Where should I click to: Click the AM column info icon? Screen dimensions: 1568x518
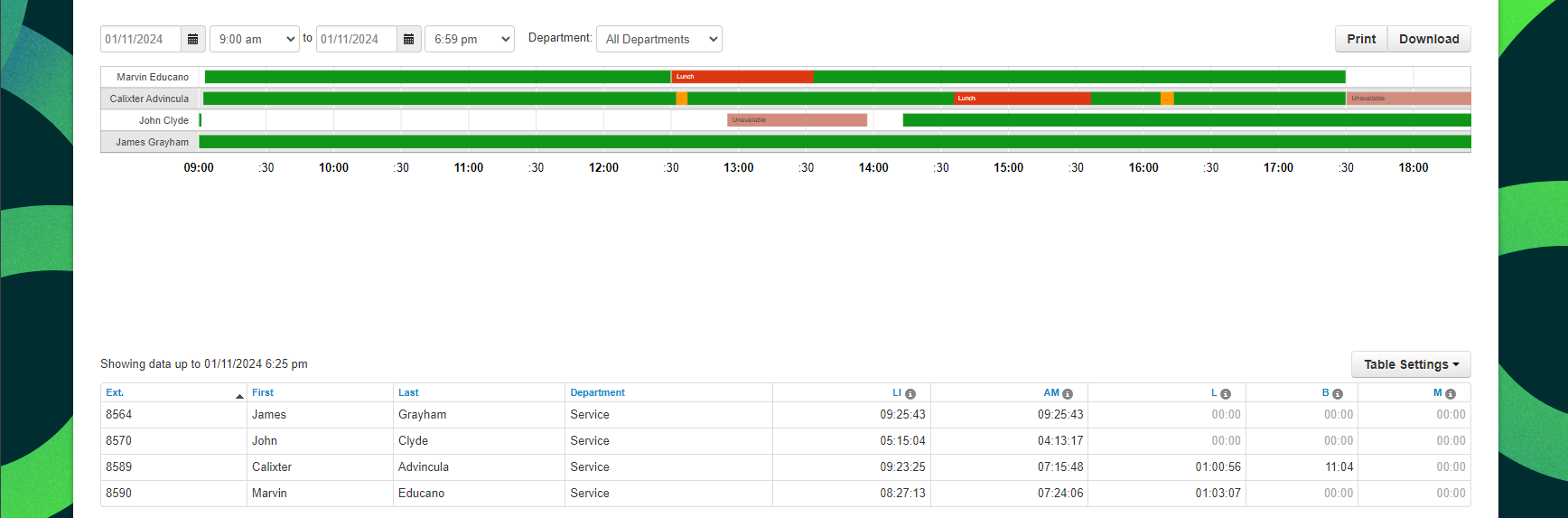tap(1068, 393)
